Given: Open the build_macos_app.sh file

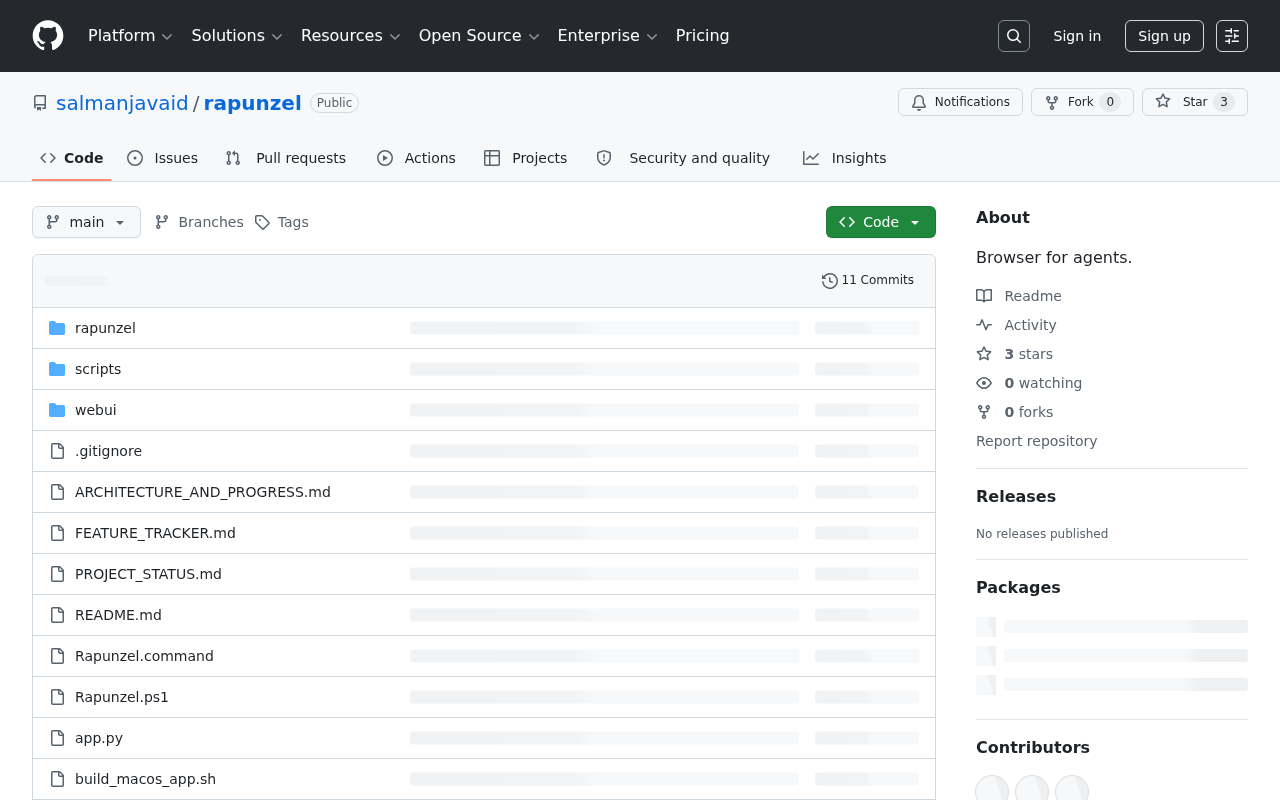Looking at the screenshot, I should coord(145,779).
